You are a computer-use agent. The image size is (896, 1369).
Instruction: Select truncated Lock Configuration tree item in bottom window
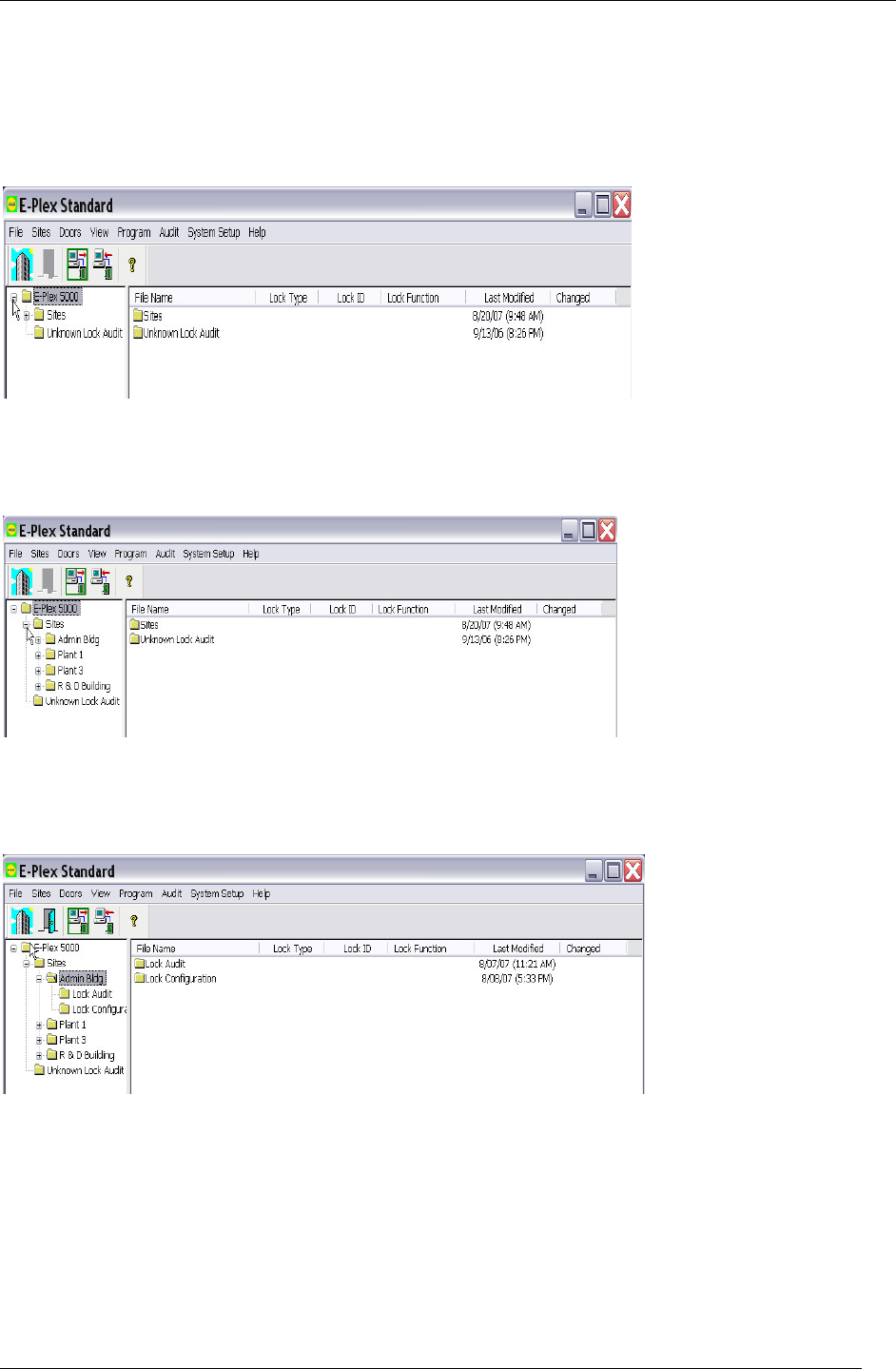pos(100,1009)
